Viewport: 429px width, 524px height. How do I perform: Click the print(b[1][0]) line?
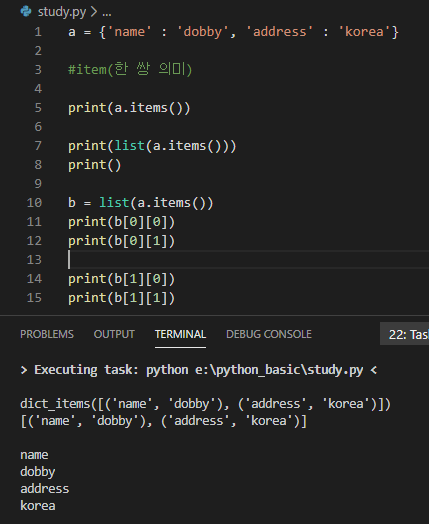[x=121, y=279]
